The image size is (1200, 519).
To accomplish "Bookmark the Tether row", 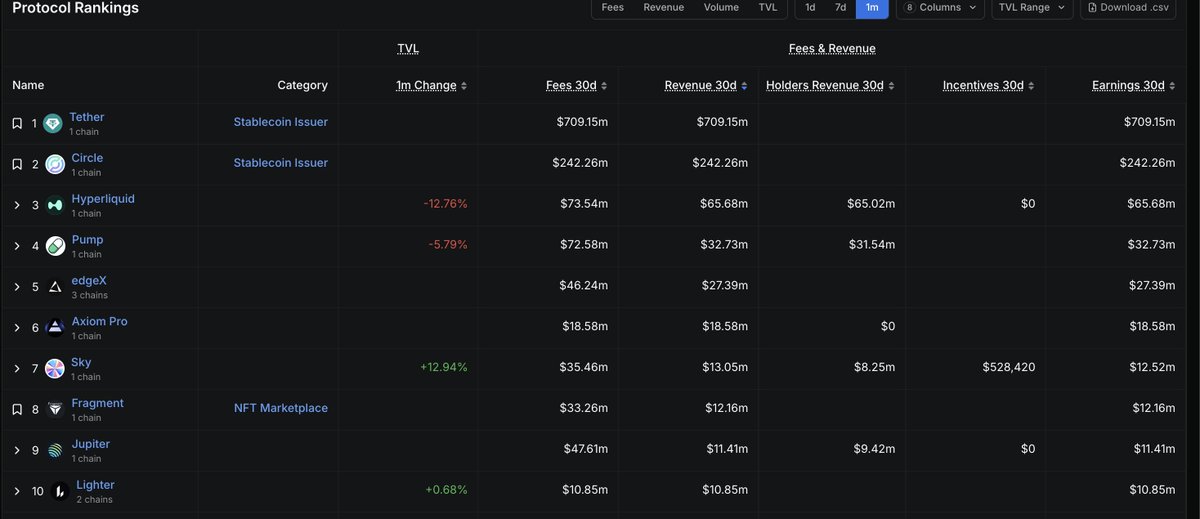I will pos(17,123).
